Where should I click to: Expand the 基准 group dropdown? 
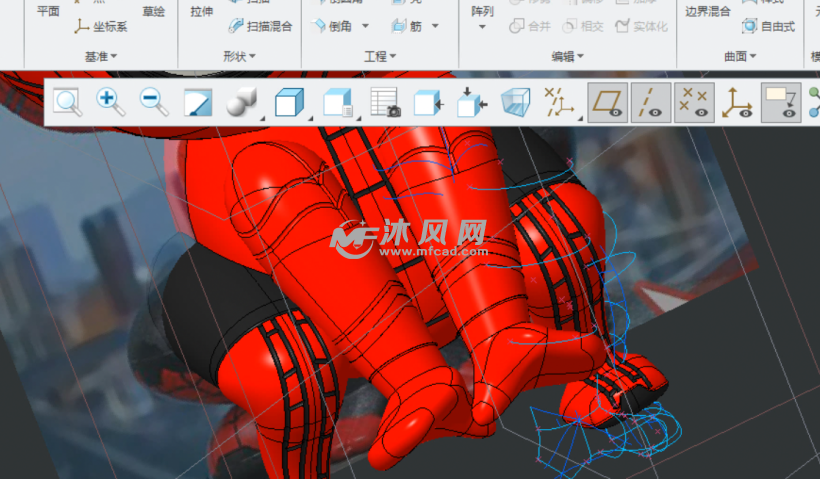point(100,56)
